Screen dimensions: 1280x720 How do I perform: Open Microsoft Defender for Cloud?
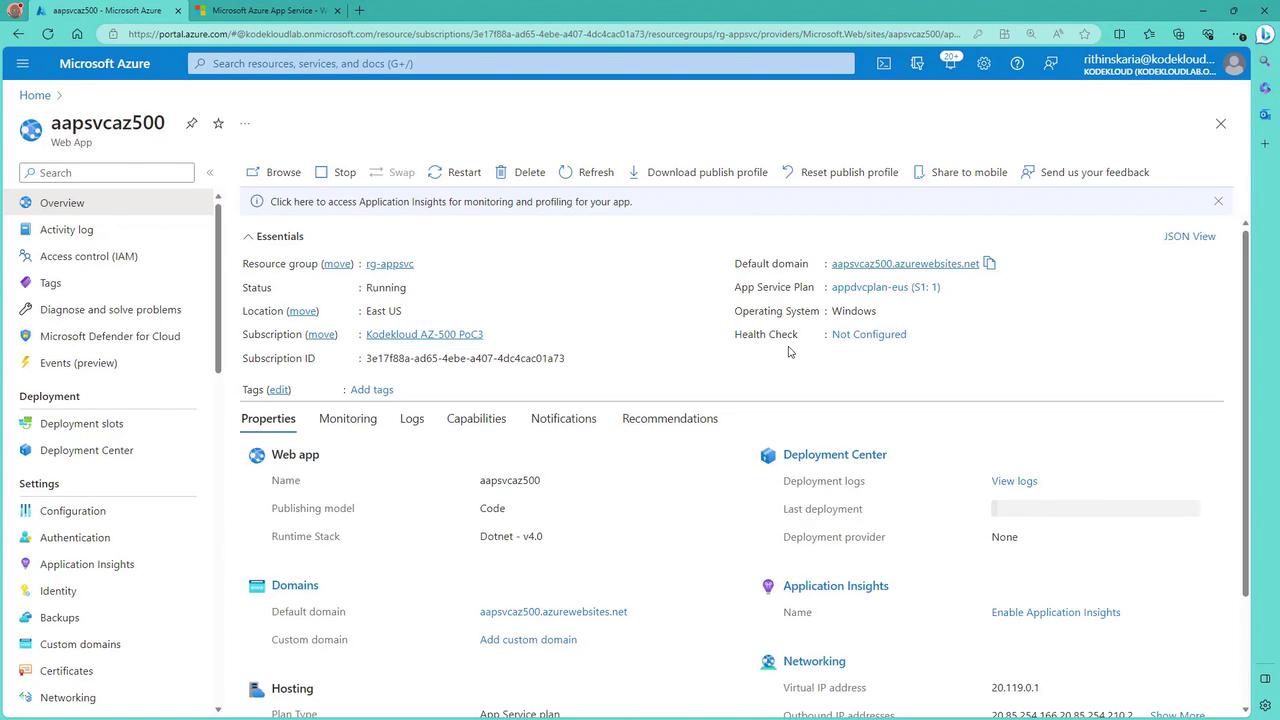[x=108, y=336]
